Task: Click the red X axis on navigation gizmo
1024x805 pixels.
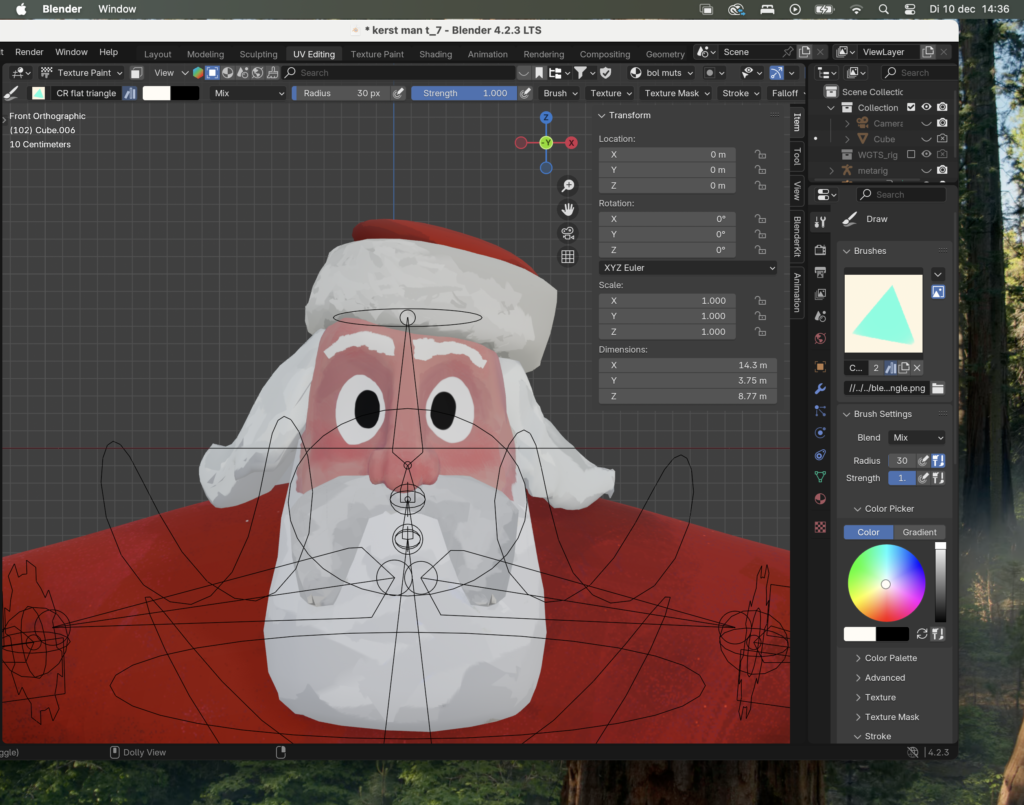Action: point(571,143)
